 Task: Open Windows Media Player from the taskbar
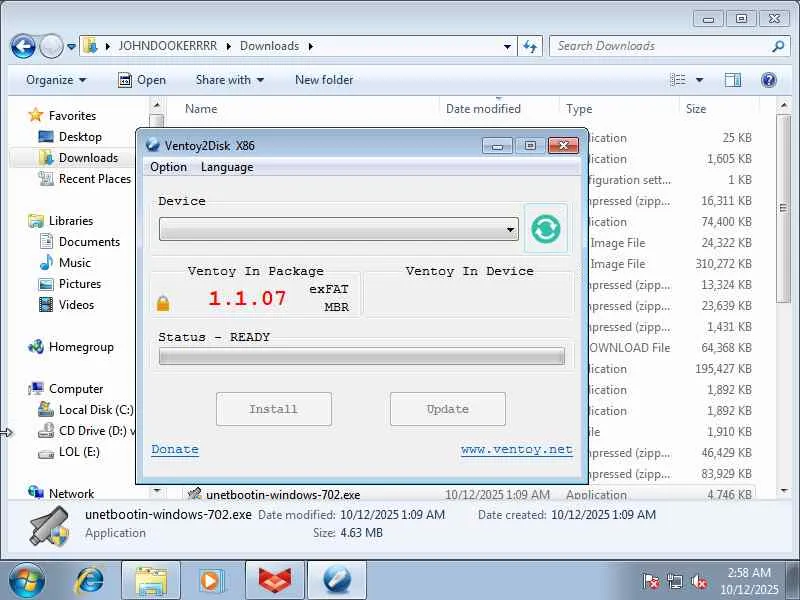[210, 581]
